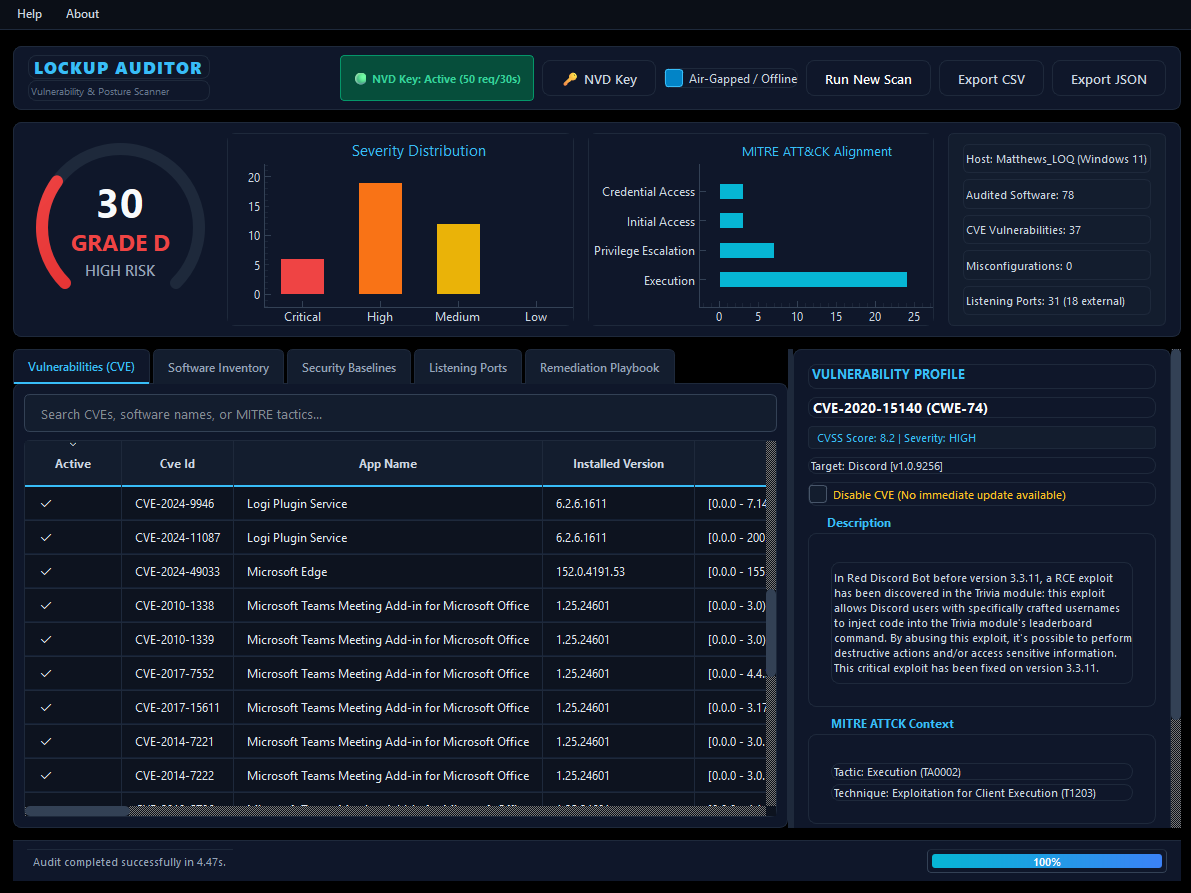The image size is (1191, 893).
Task: Click the Export CSV button
Action: pos(991,79)
